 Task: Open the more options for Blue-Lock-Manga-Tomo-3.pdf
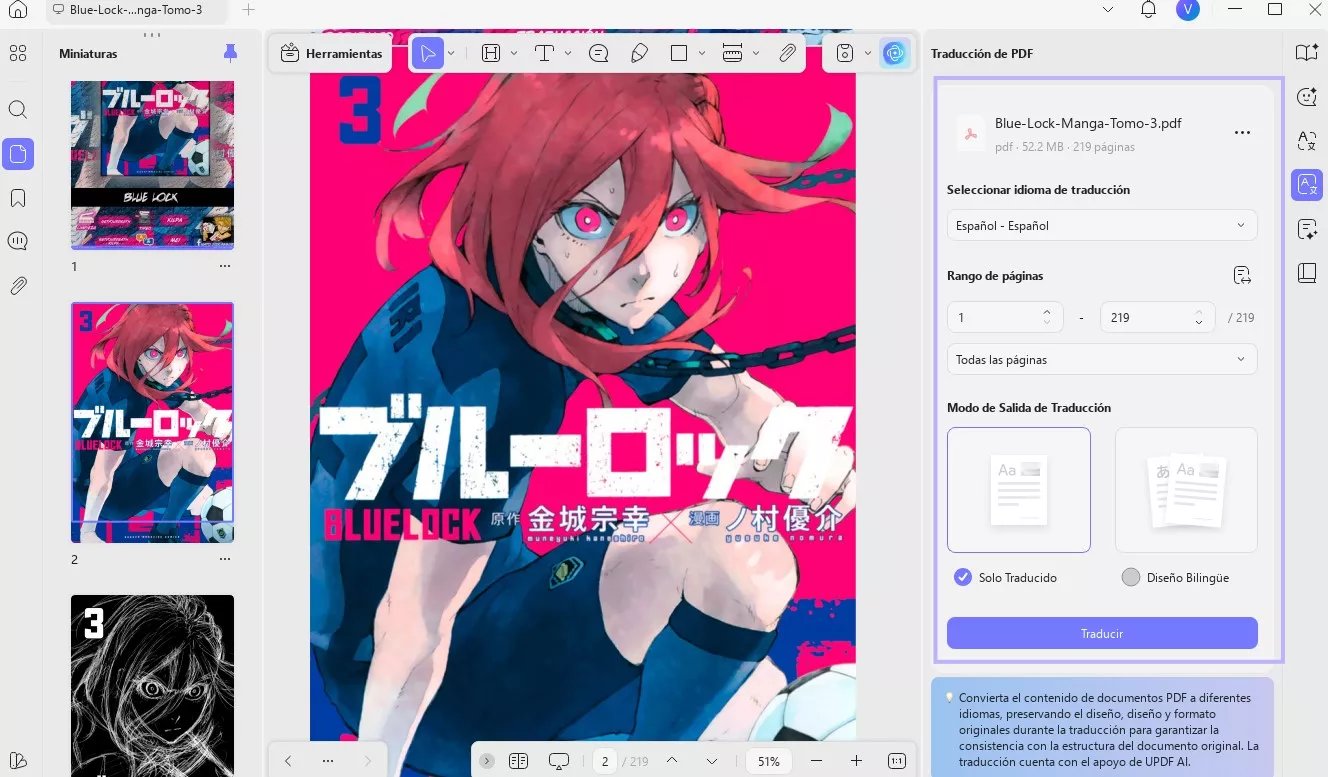1242,132
